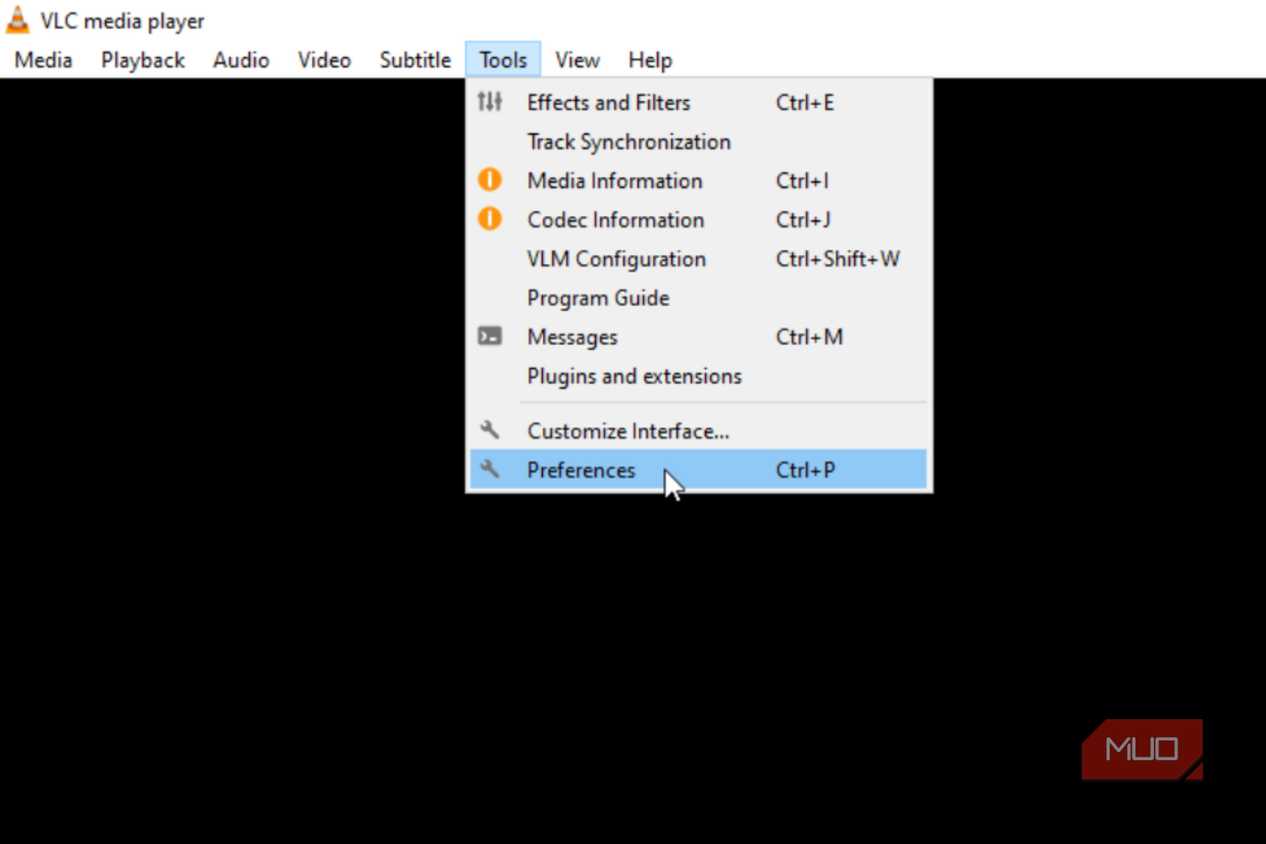Open the Help menu

pos(650,60)
